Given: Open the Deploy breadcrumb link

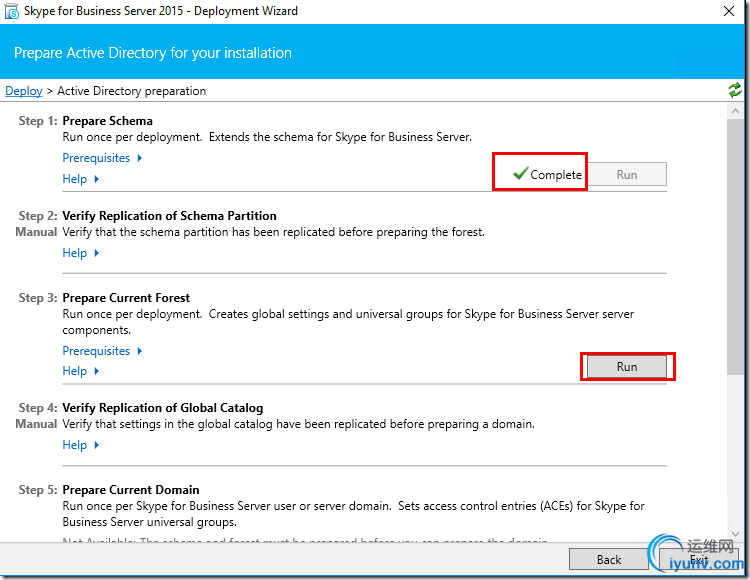Looking at the screenshot, I should click(23, 91).
